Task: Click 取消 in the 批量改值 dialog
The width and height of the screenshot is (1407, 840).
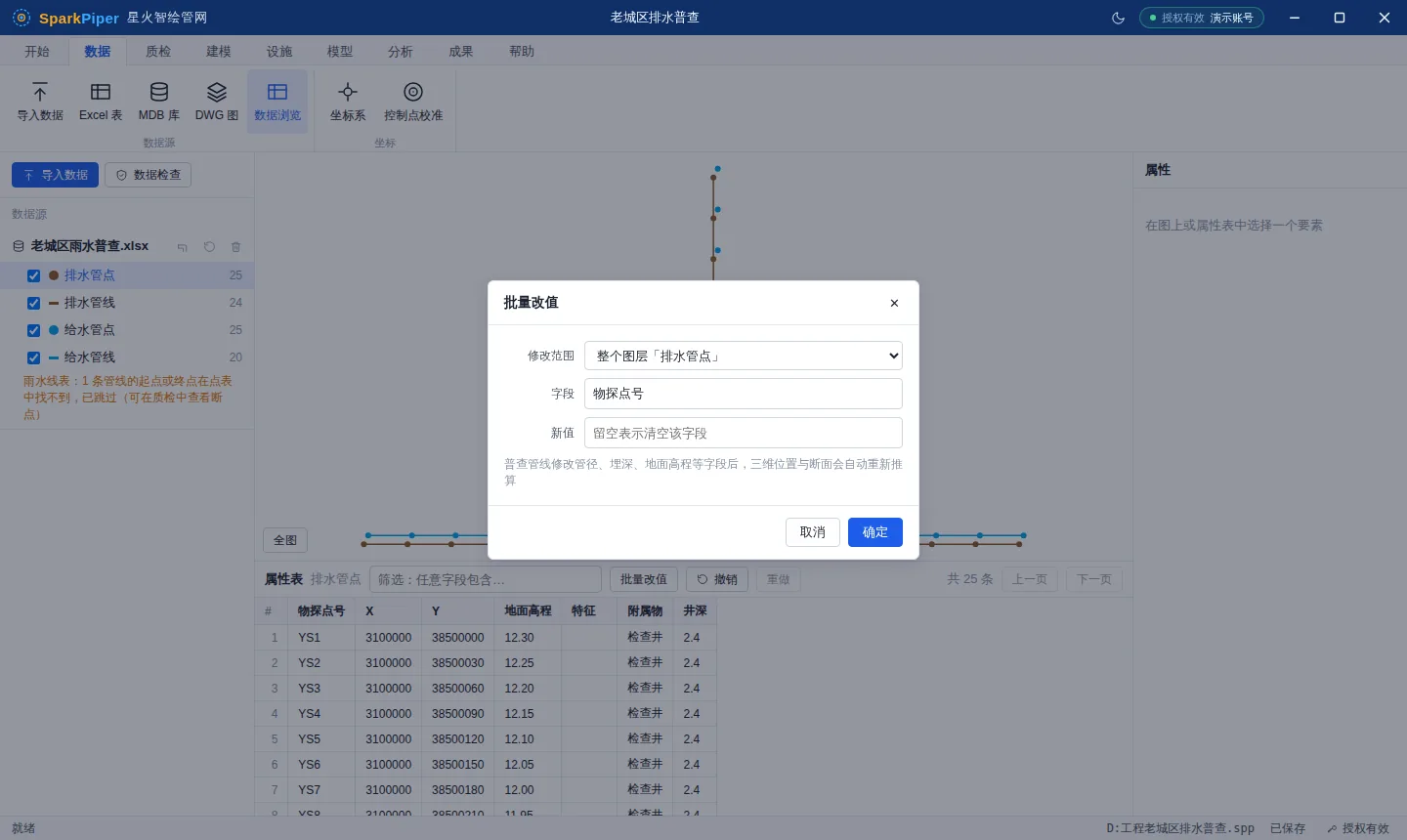Action: tap(813, 532)
